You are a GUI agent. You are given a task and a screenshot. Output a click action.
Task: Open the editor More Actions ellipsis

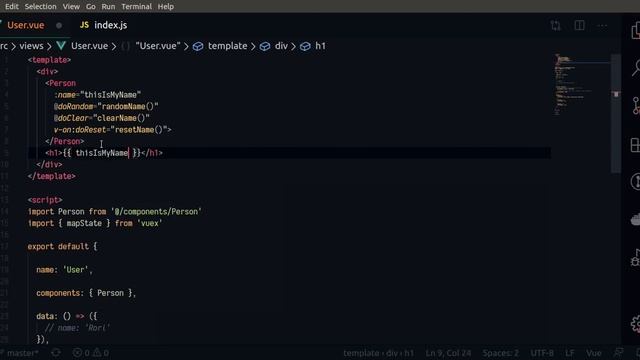tap(602, 26)
